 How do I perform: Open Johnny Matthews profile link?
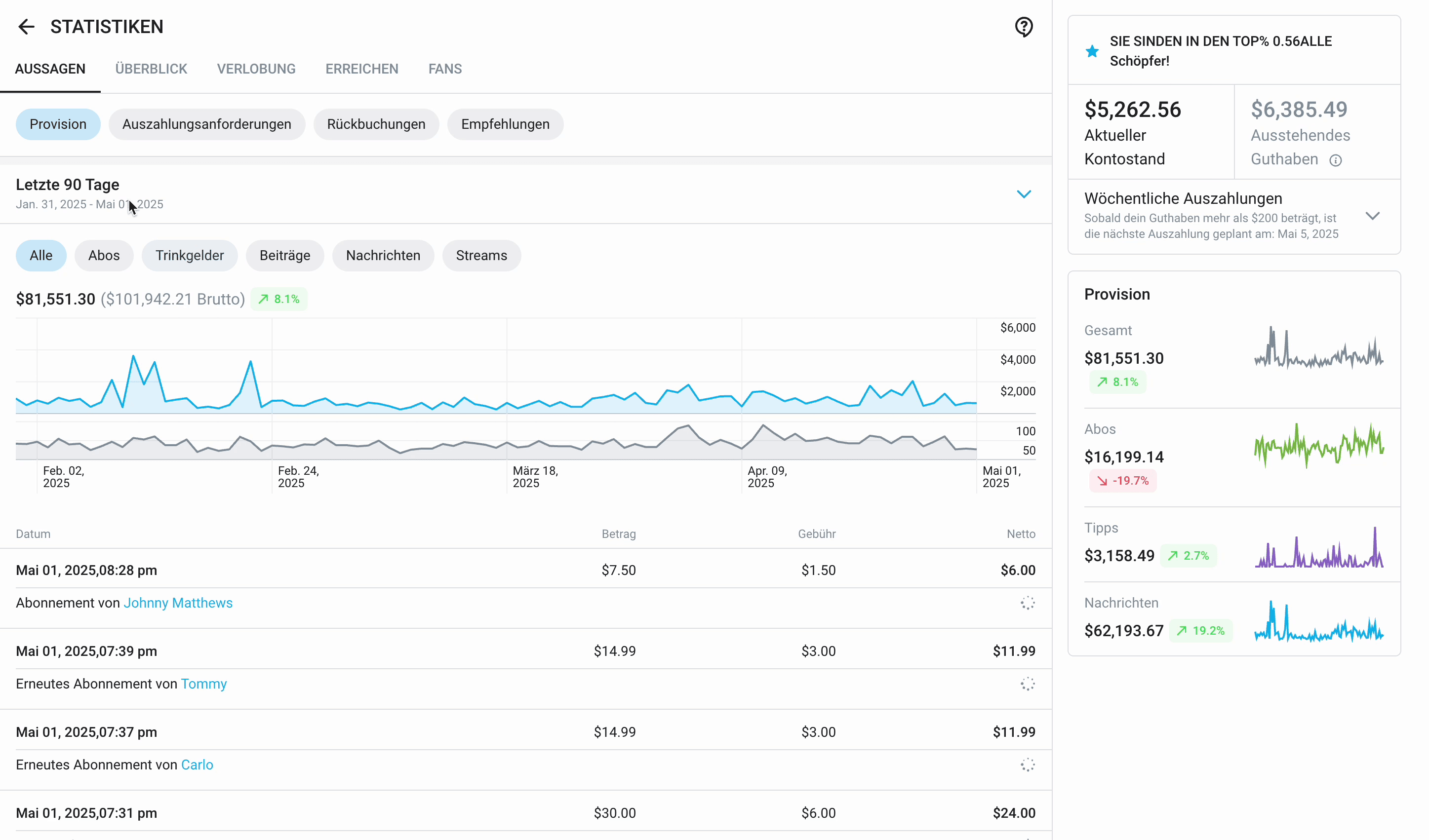point(178,603)
